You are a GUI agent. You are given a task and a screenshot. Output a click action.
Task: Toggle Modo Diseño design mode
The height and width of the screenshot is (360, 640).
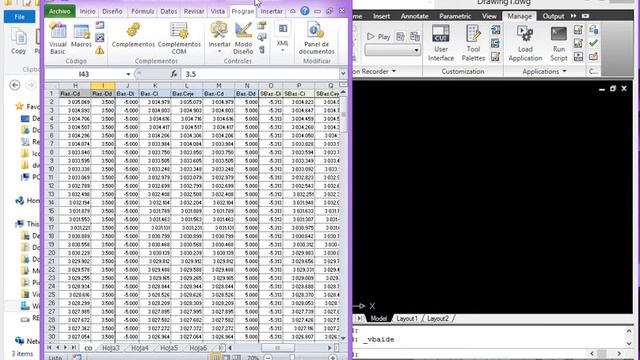pos(243,38)
